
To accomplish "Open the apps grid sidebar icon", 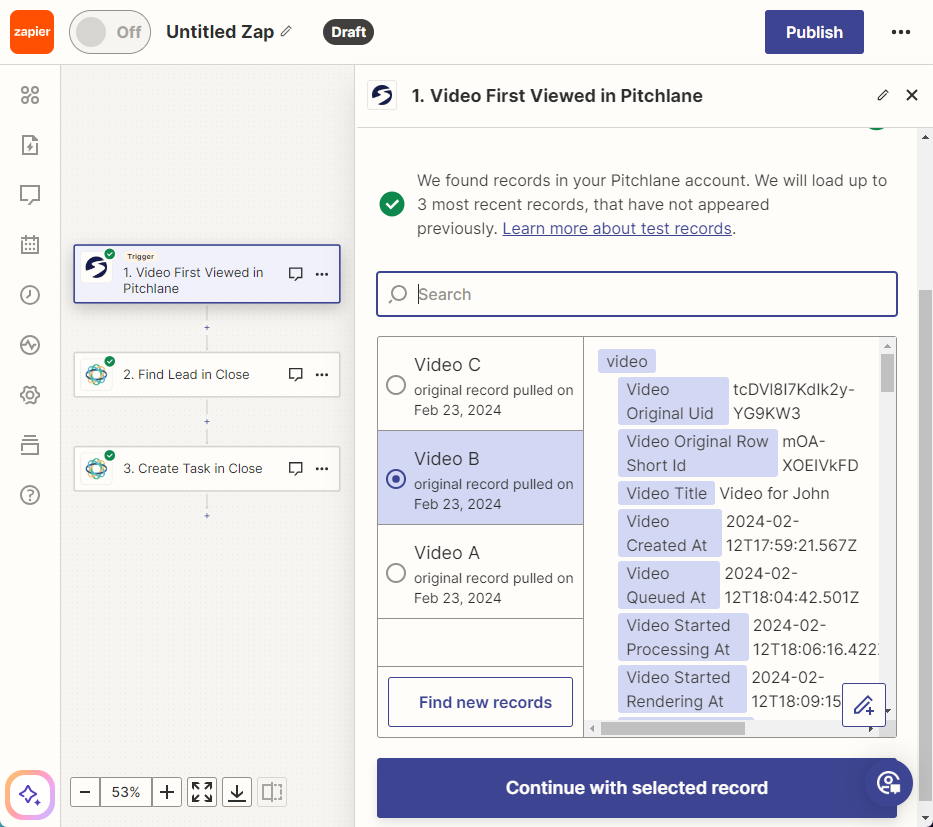I will point(30,95).
